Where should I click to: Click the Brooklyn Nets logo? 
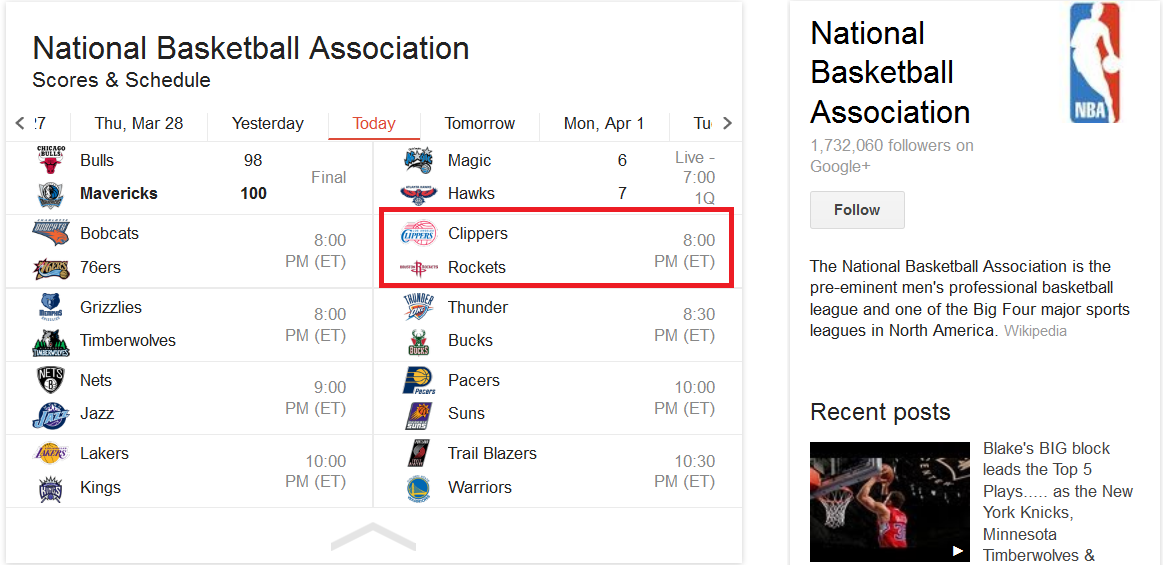[50, 380]
